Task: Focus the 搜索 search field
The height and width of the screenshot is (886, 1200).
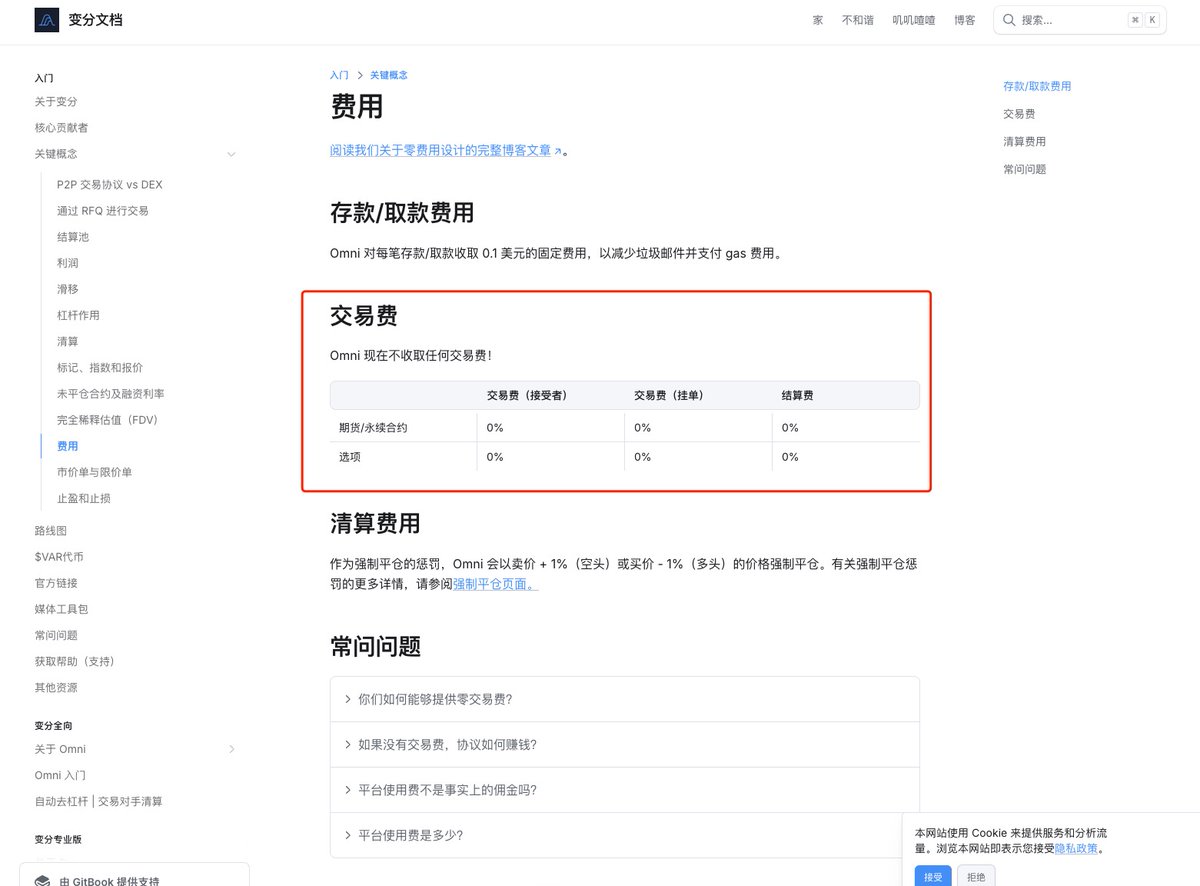Action: [1080, 20]
